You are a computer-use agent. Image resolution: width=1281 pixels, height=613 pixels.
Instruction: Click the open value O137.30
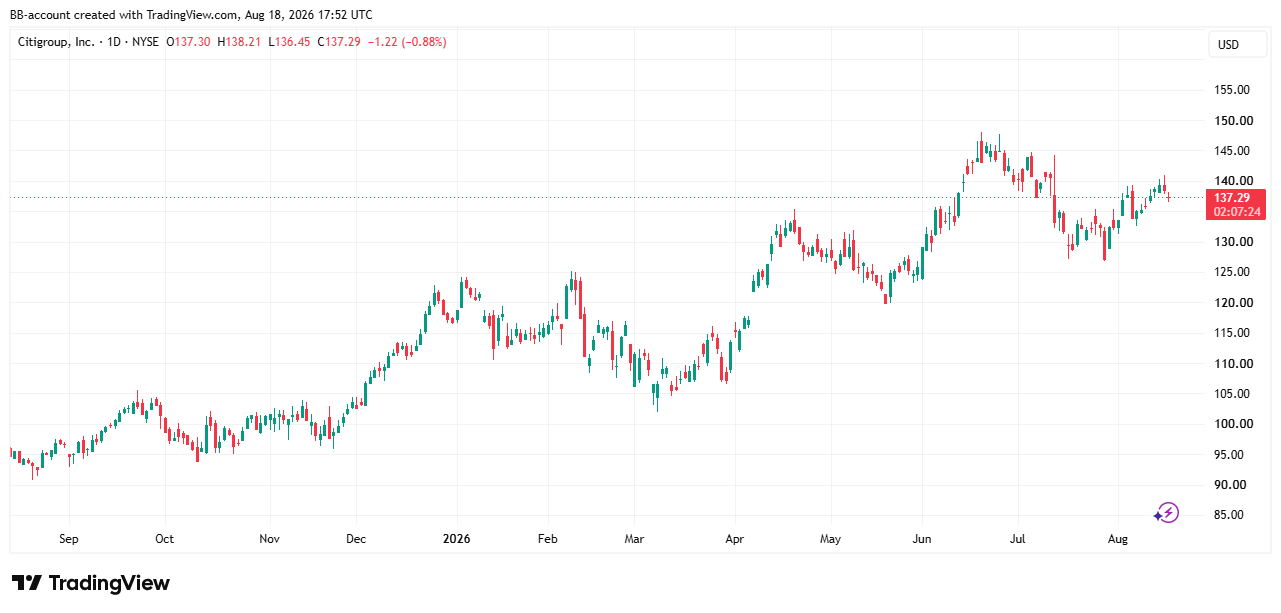[x=188, y=42]
